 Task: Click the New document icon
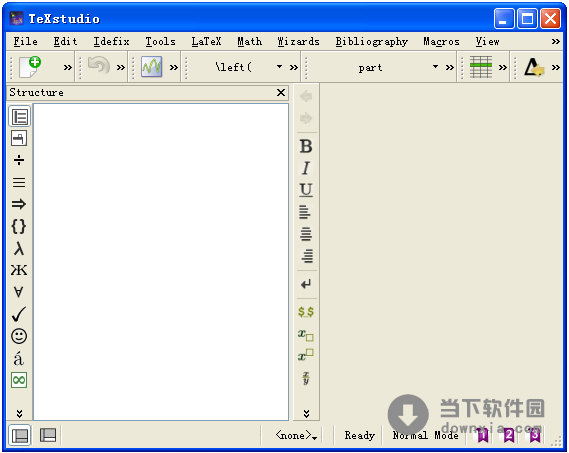(x=30, y=67)
